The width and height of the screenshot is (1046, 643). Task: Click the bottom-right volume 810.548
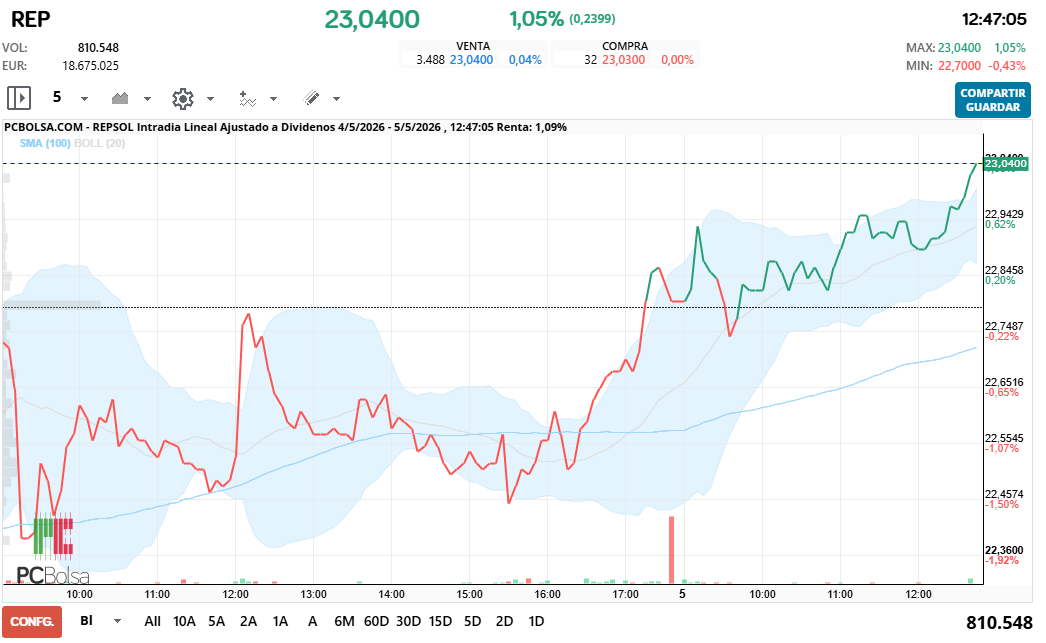pos(999,623)
